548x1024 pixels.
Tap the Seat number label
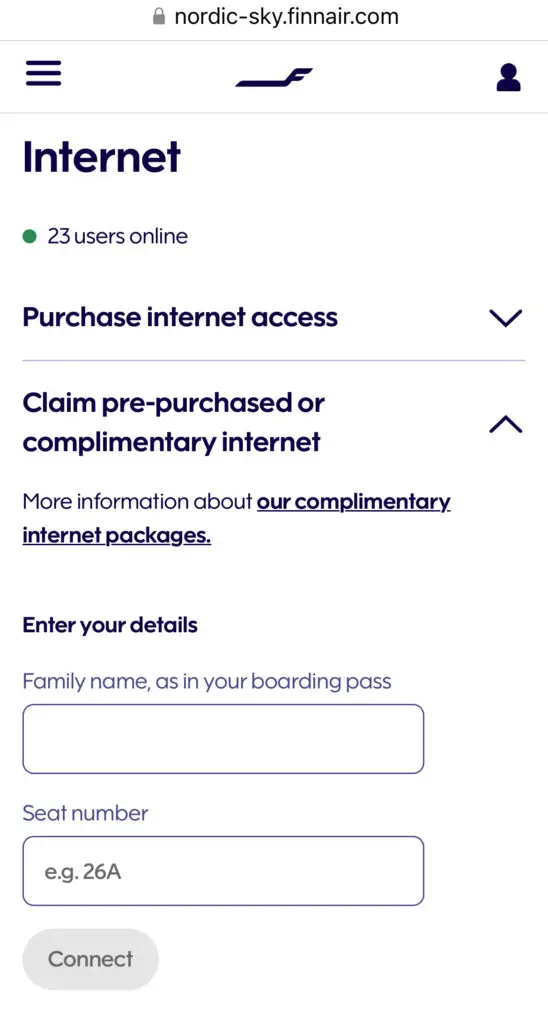tap(86, 813)
